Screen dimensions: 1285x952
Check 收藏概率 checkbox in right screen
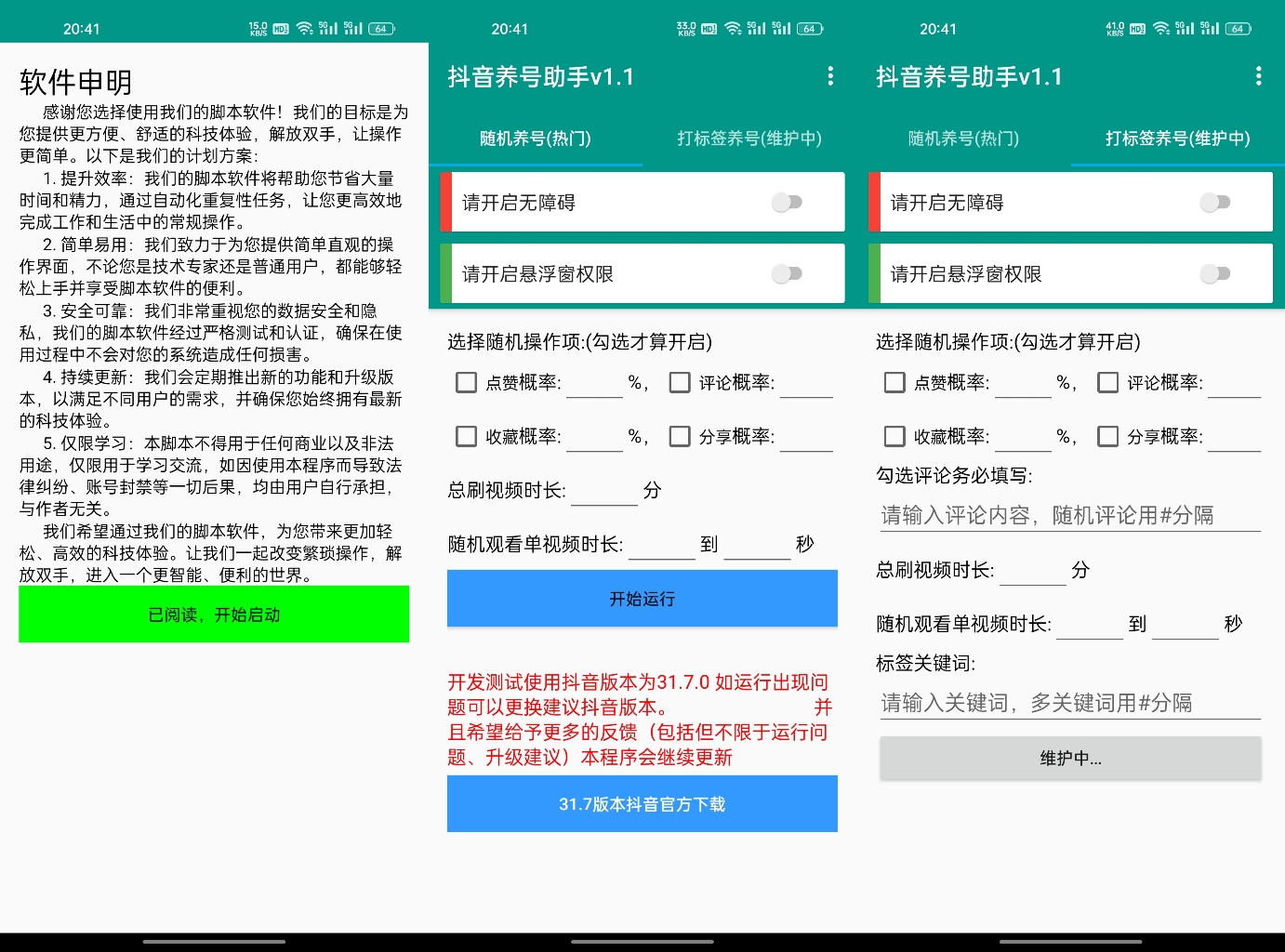pos(894,436)
